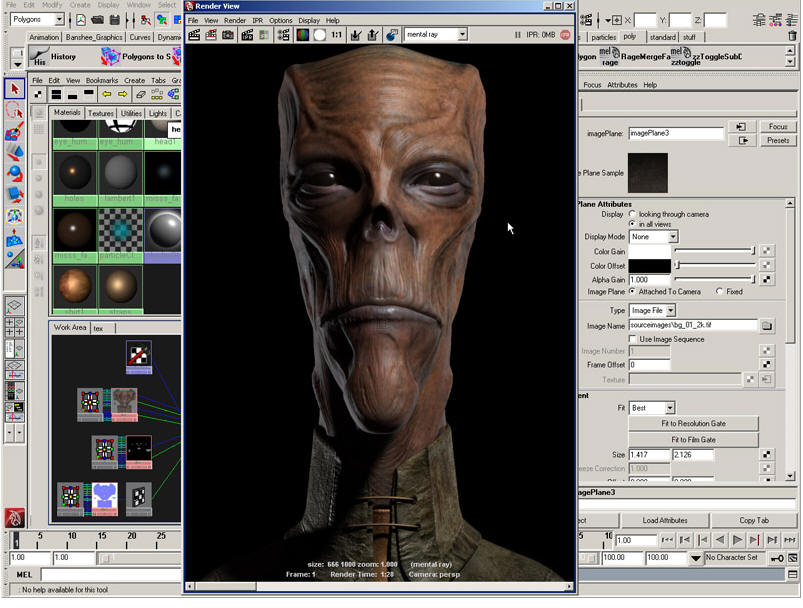Open Attributes menu in Attribute Editor
The height and width of the screenshot is (608, 803).
[622, 85]
